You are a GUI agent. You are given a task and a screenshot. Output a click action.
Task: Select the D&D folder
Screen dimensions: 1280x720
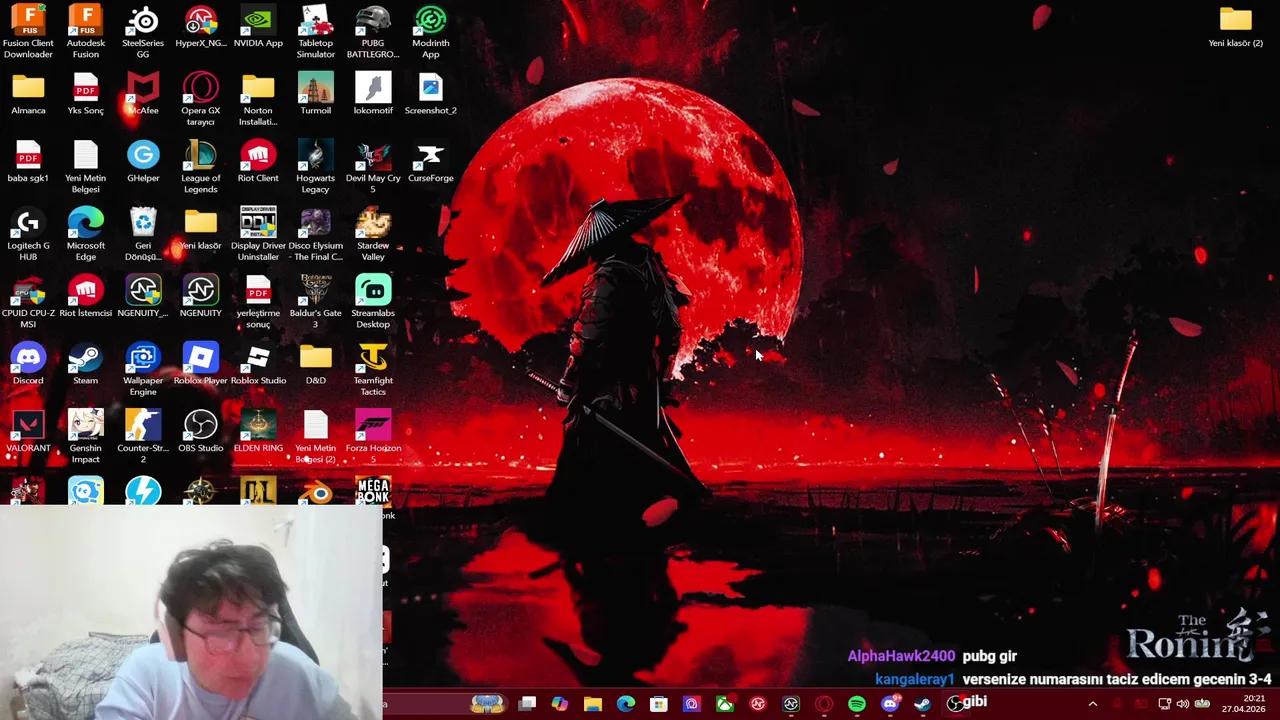[x=315, y=364]
